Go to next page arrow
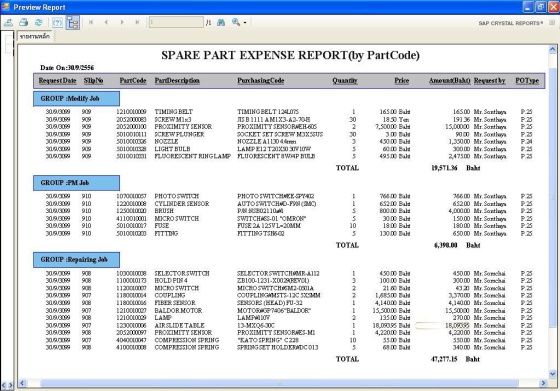 (x=122, y=22)
